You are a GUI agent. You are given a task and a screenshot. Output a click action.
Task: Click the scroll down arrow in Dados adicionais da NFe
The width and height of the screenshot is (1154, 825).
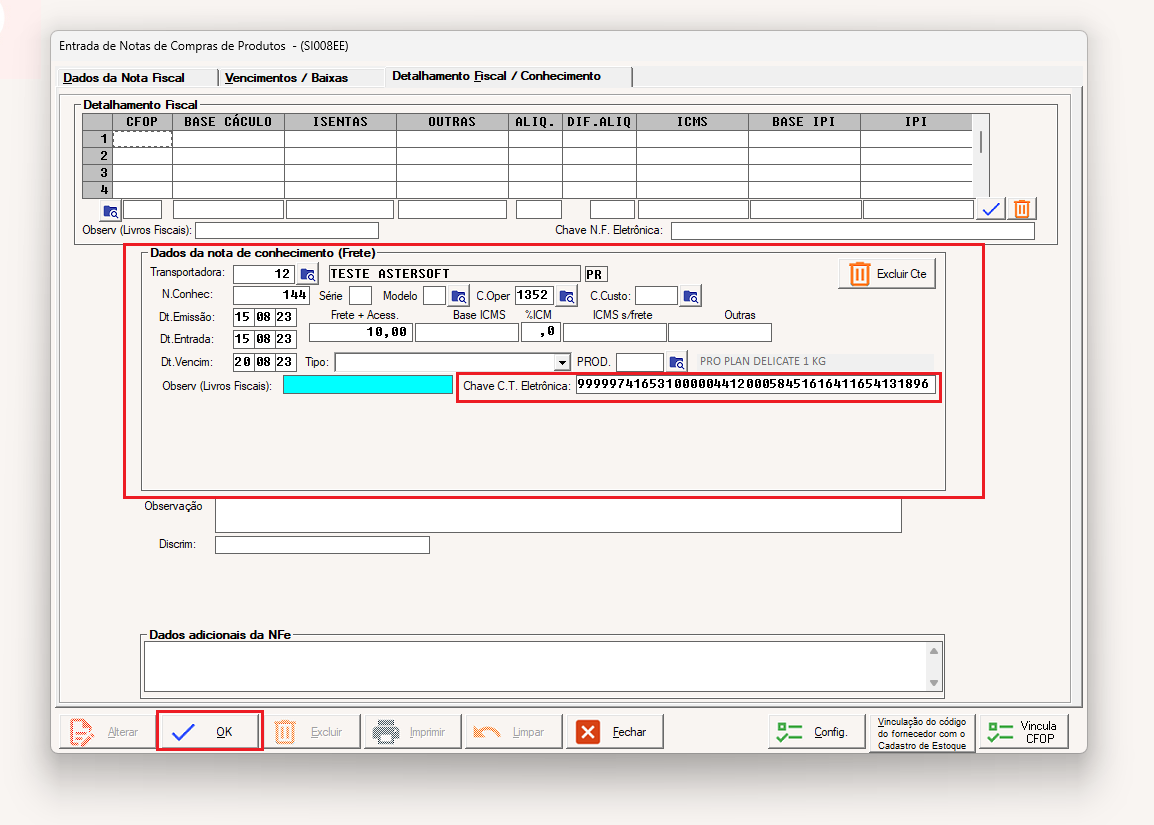pos(934,683)
